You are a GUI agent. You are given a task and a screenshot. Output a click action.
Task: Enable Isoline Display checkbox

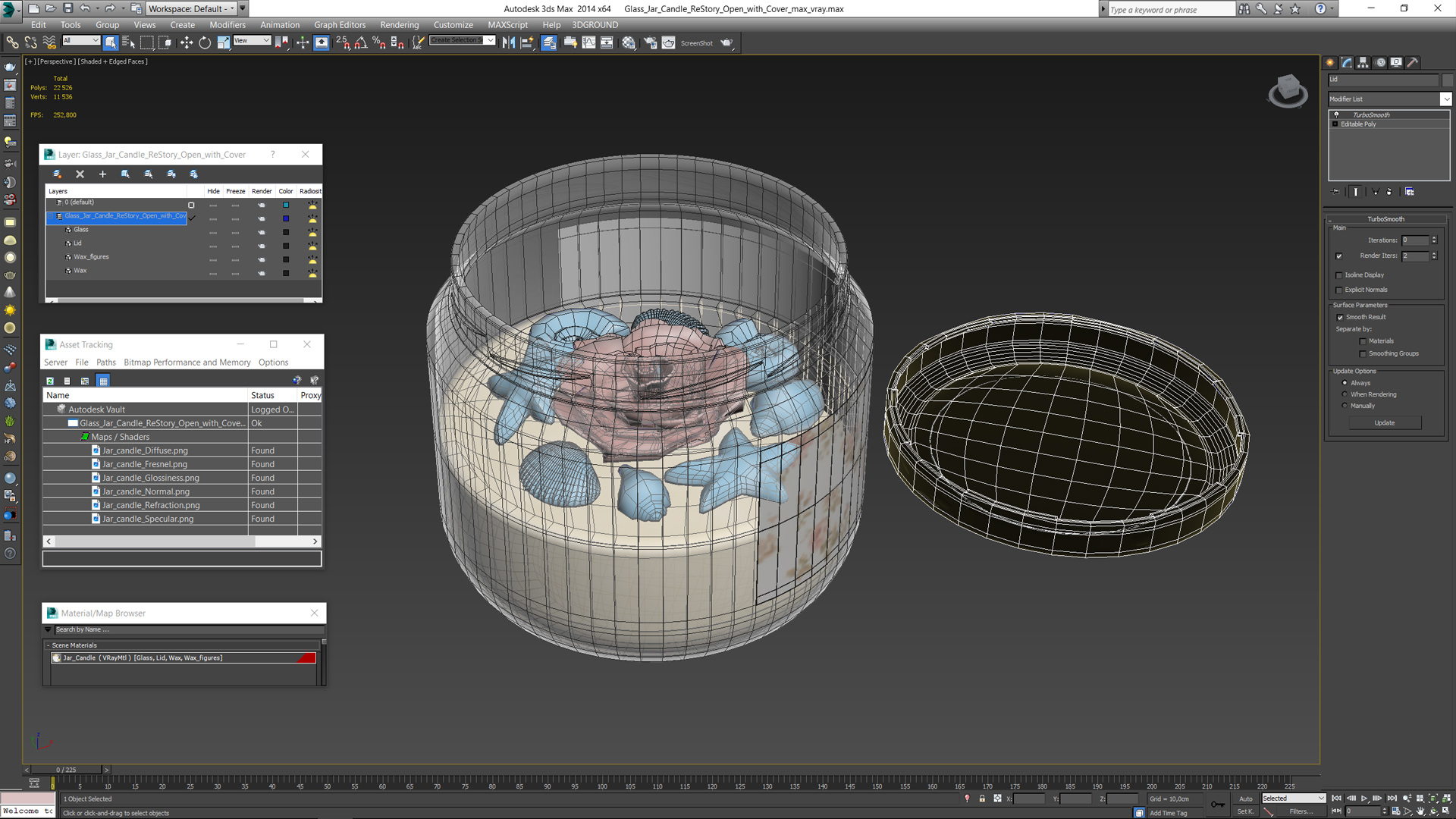coord(1339,275)
